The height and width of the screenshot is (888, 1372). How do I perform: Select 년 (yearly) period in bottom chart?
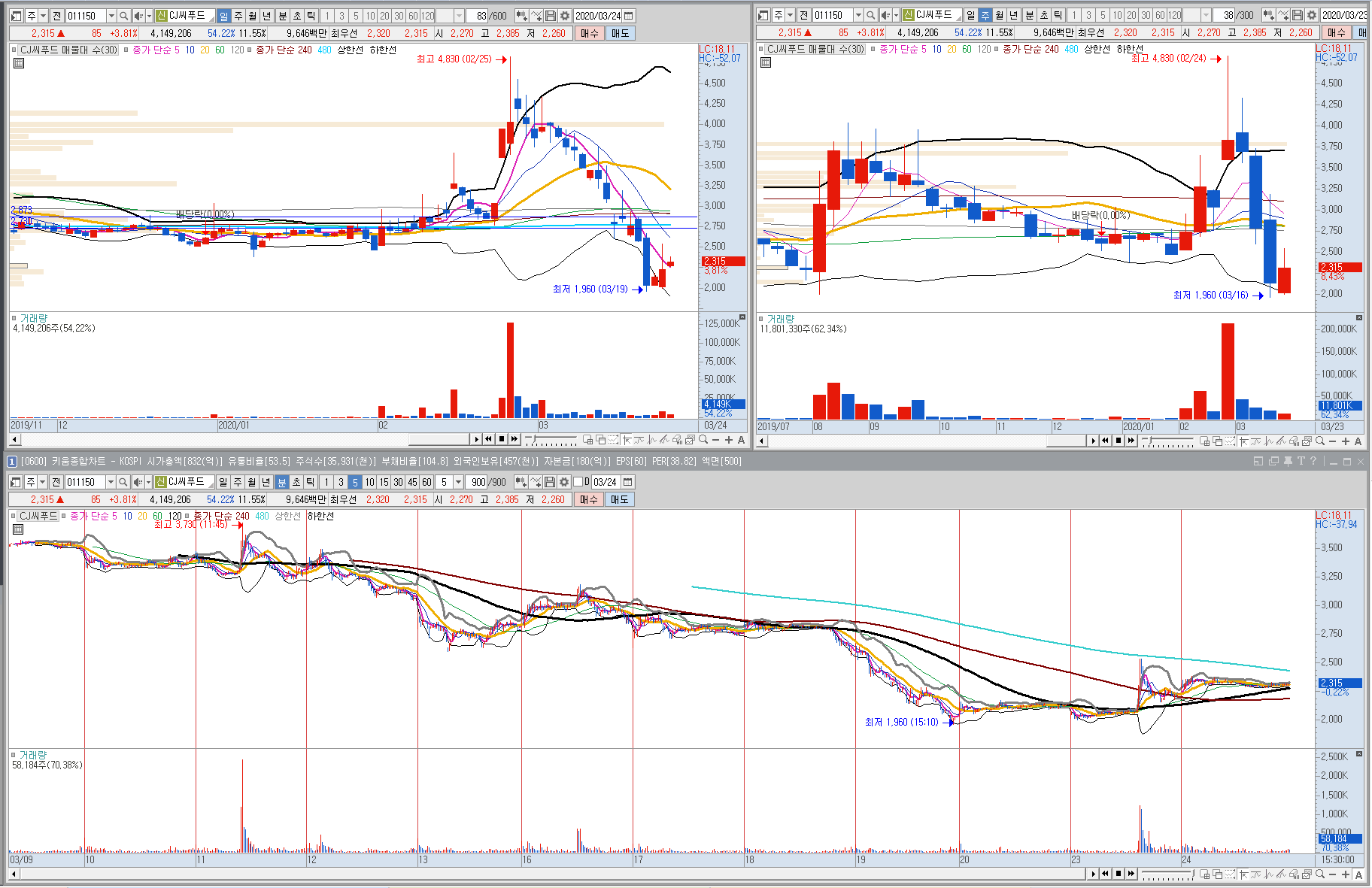[266, 482]
